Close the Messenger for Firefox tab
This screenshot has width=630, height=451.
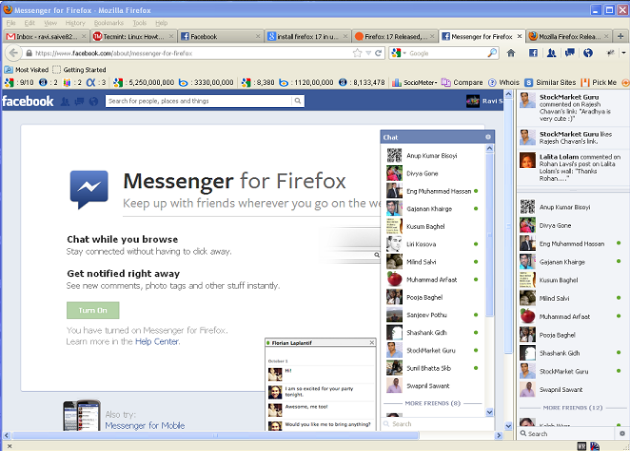519,36
